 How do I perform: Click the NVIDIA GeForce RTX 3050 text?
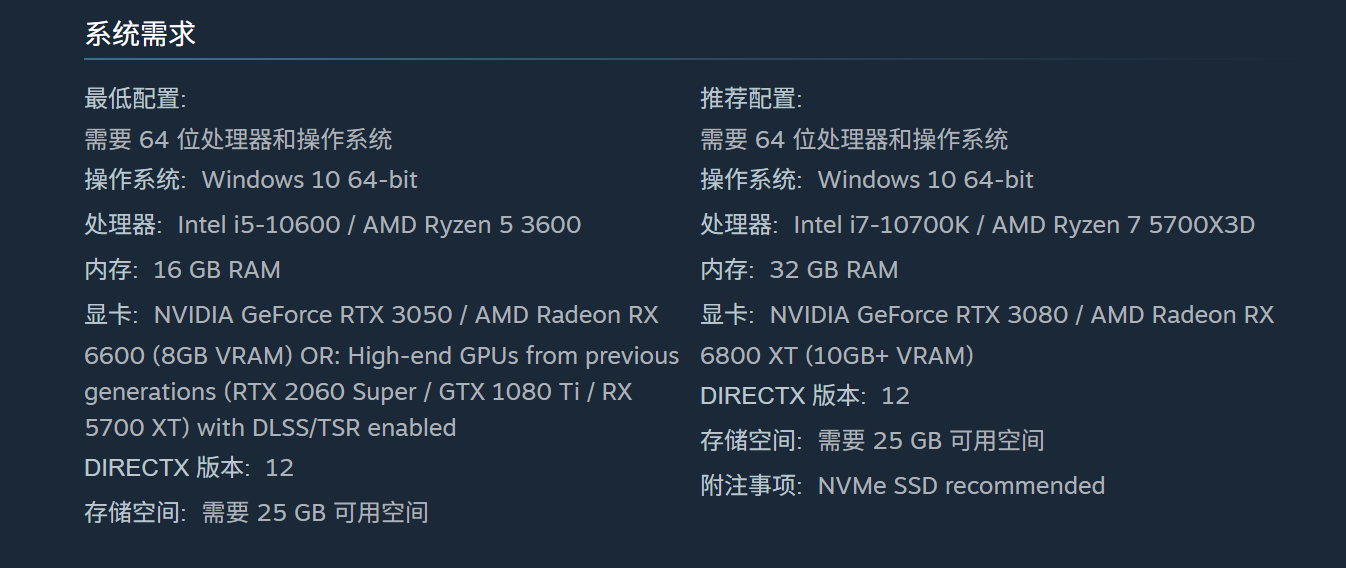pos(303,315)
